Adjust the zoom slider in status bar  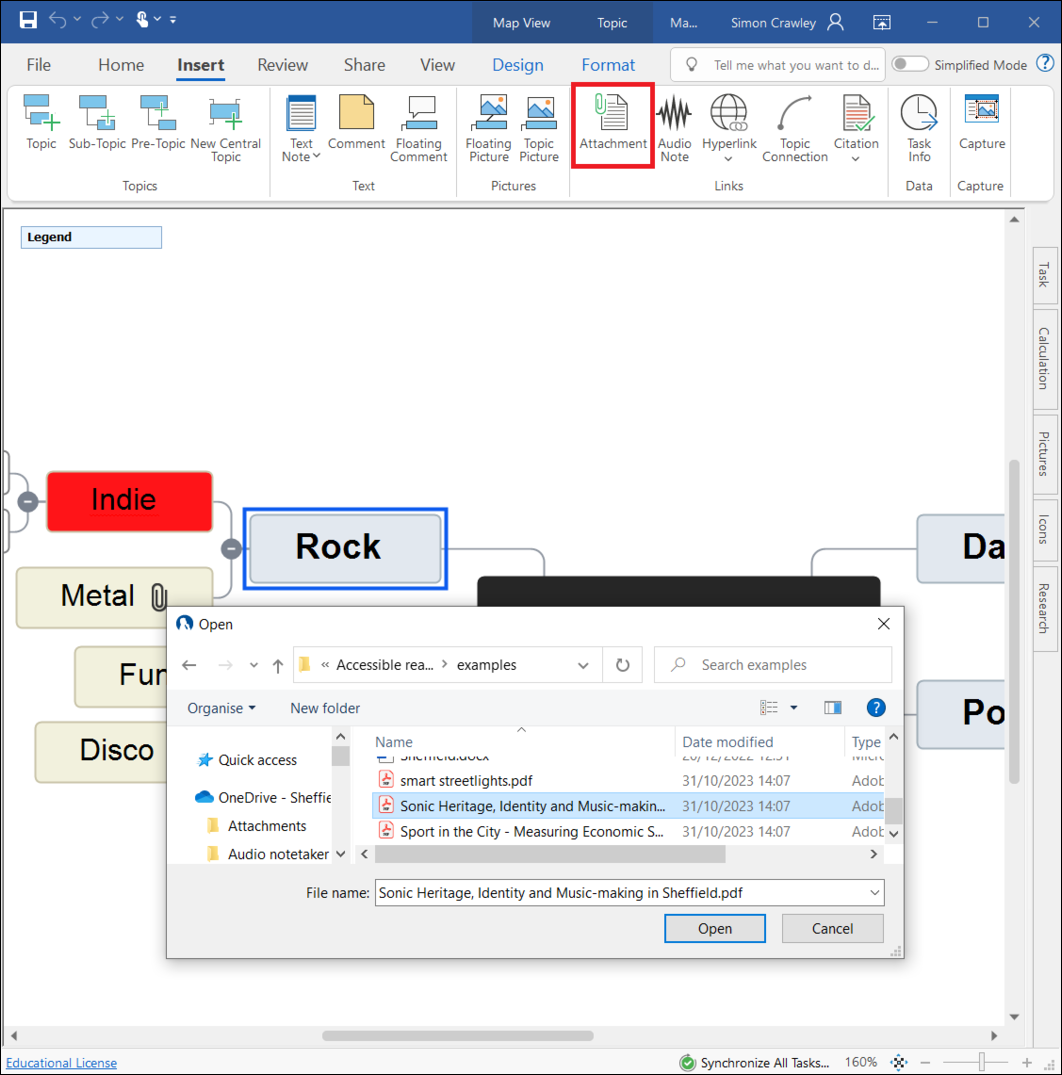pos(982,1062)
